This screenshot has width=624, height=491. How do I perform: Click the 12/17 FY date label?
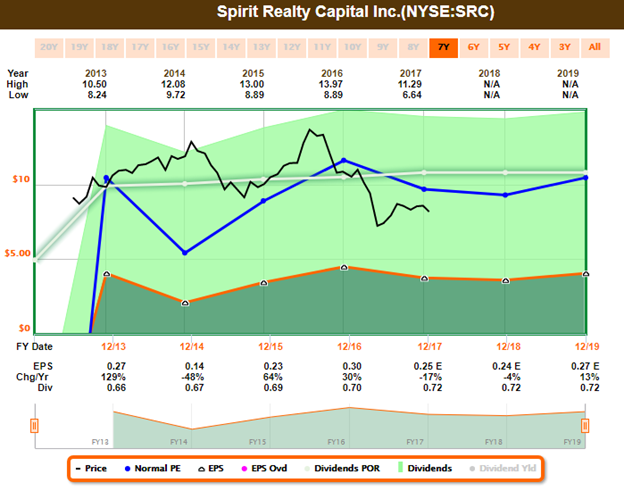pyautogui.click(x=429, y=347)
